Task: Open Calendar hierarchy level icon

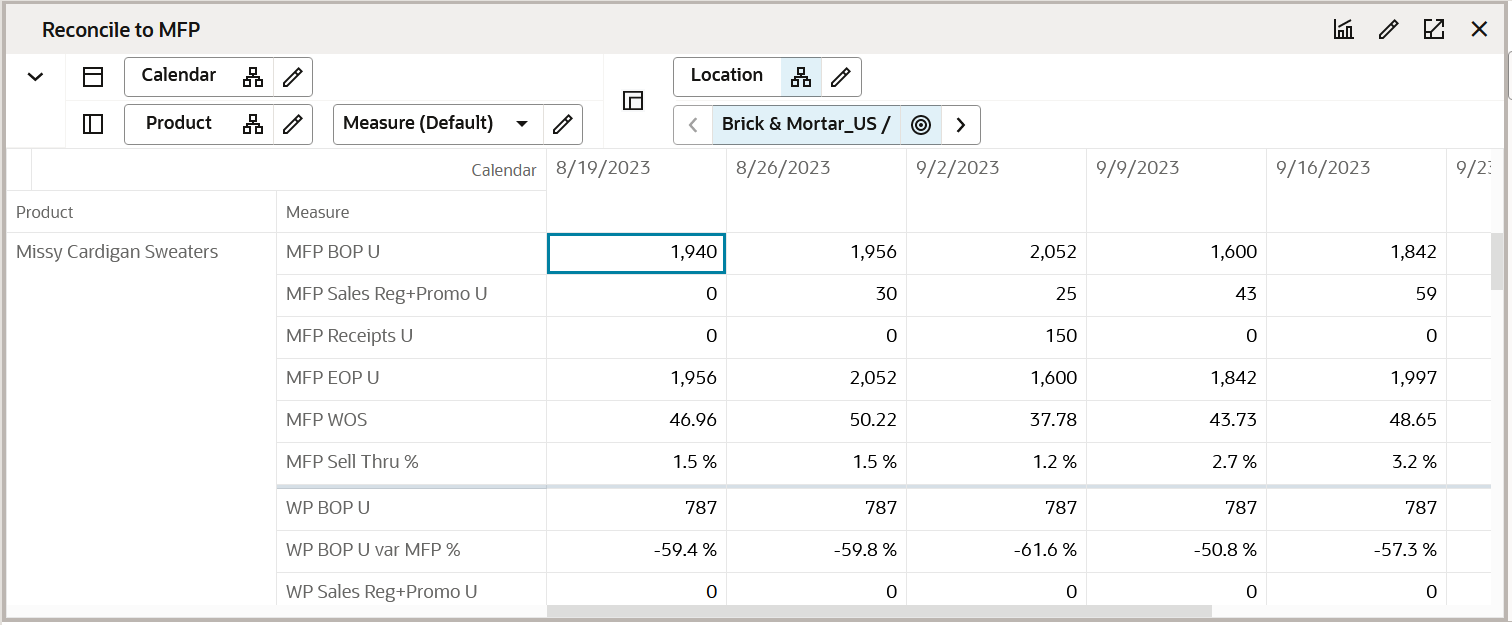Action: click(253, 77)
